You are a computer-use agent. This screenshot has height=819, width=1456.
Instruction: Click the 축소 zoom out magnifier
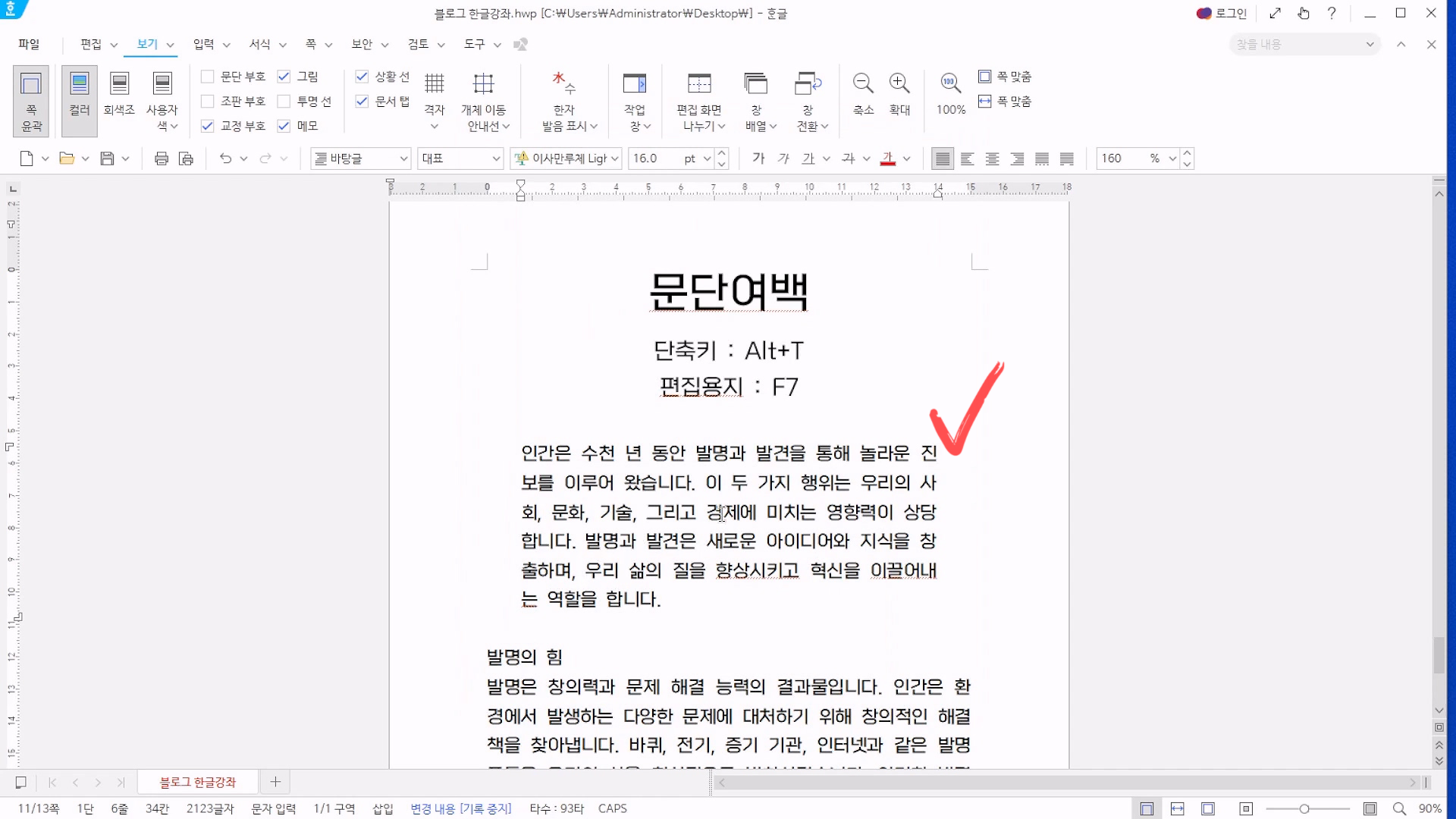863,83
